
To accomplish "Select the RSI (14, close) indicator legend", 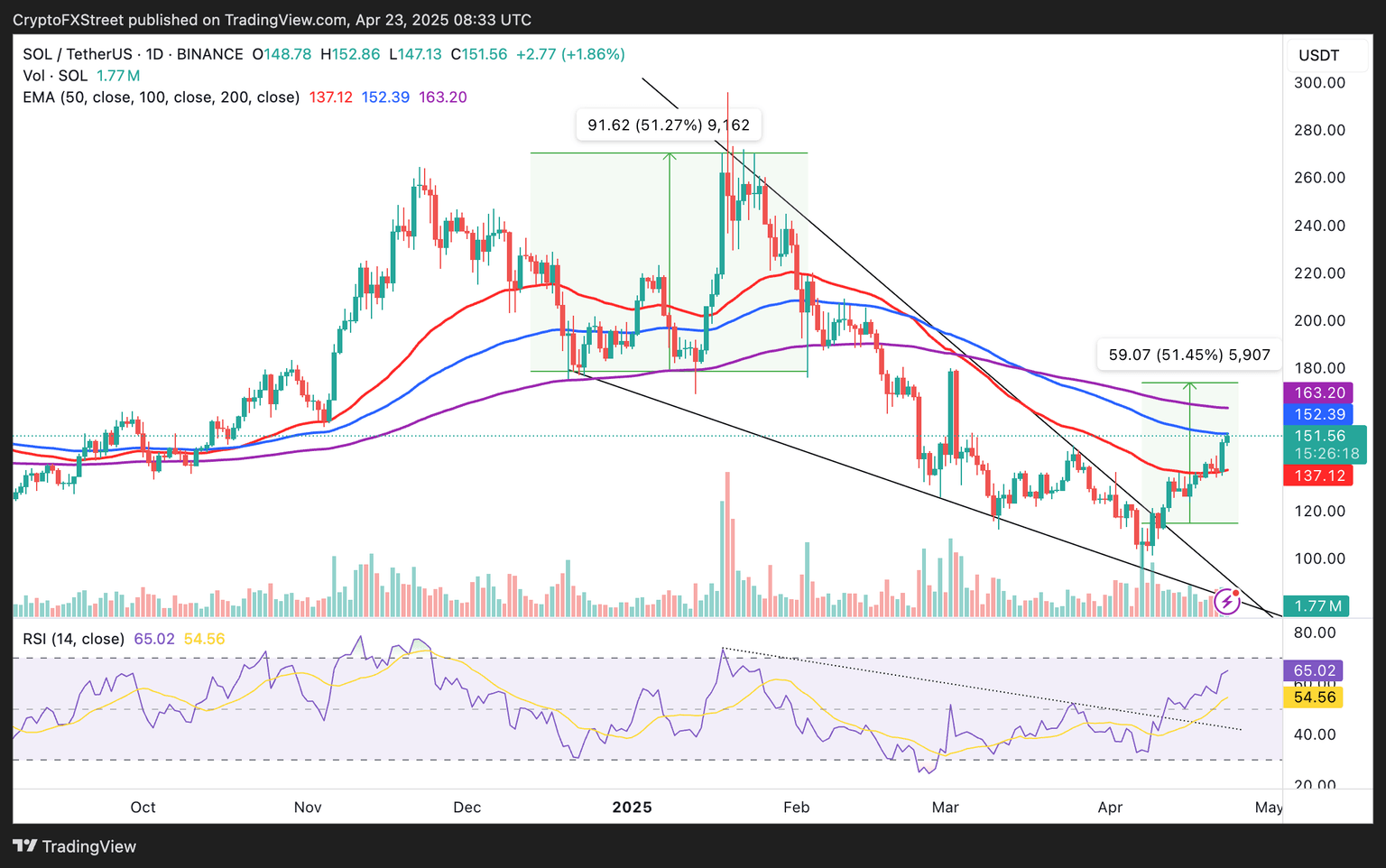I will click(x=73, y=639).
